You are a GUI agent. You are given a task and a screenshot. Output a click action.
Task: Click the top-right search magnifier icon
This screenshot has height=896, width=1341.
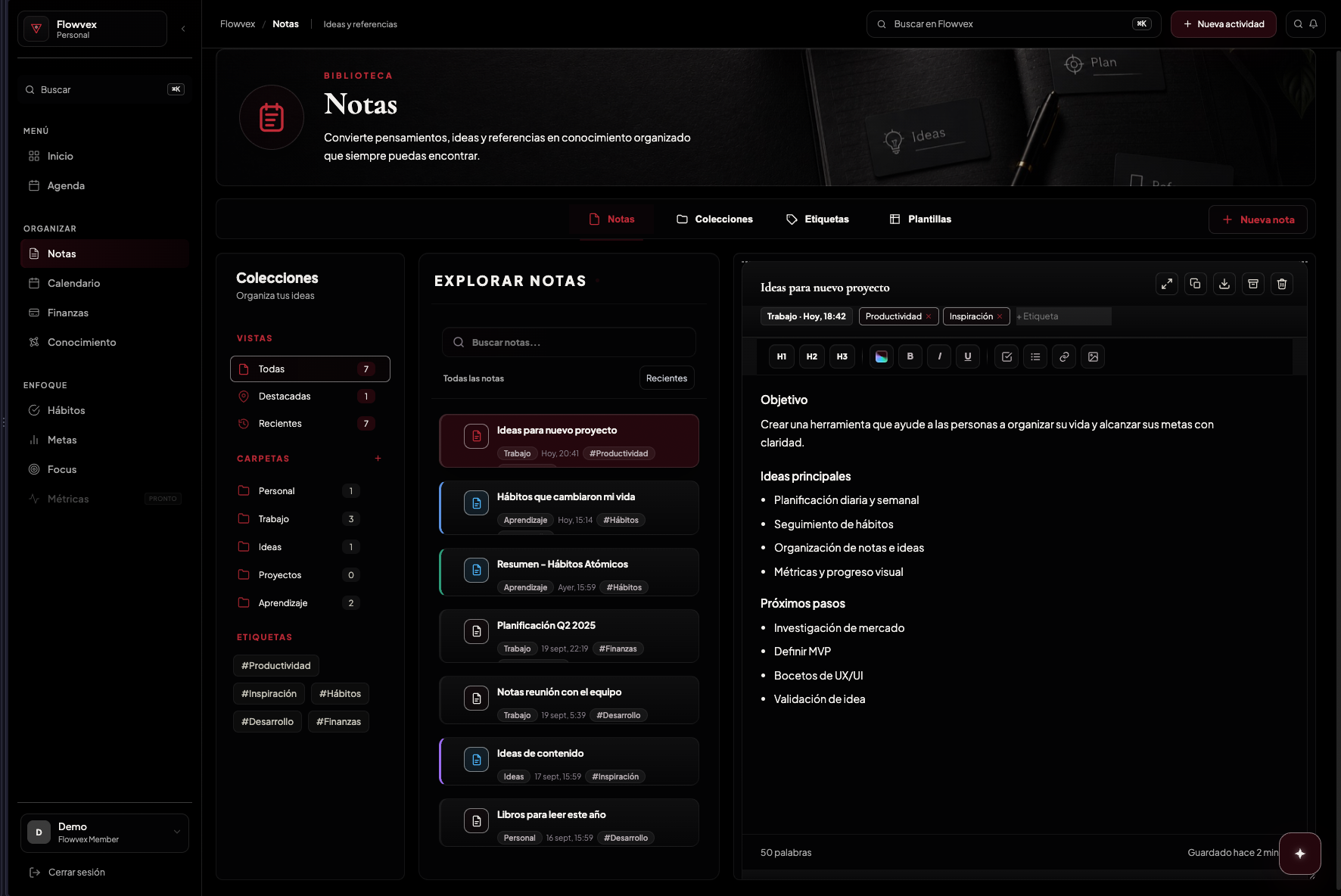tap(1298, 24)
